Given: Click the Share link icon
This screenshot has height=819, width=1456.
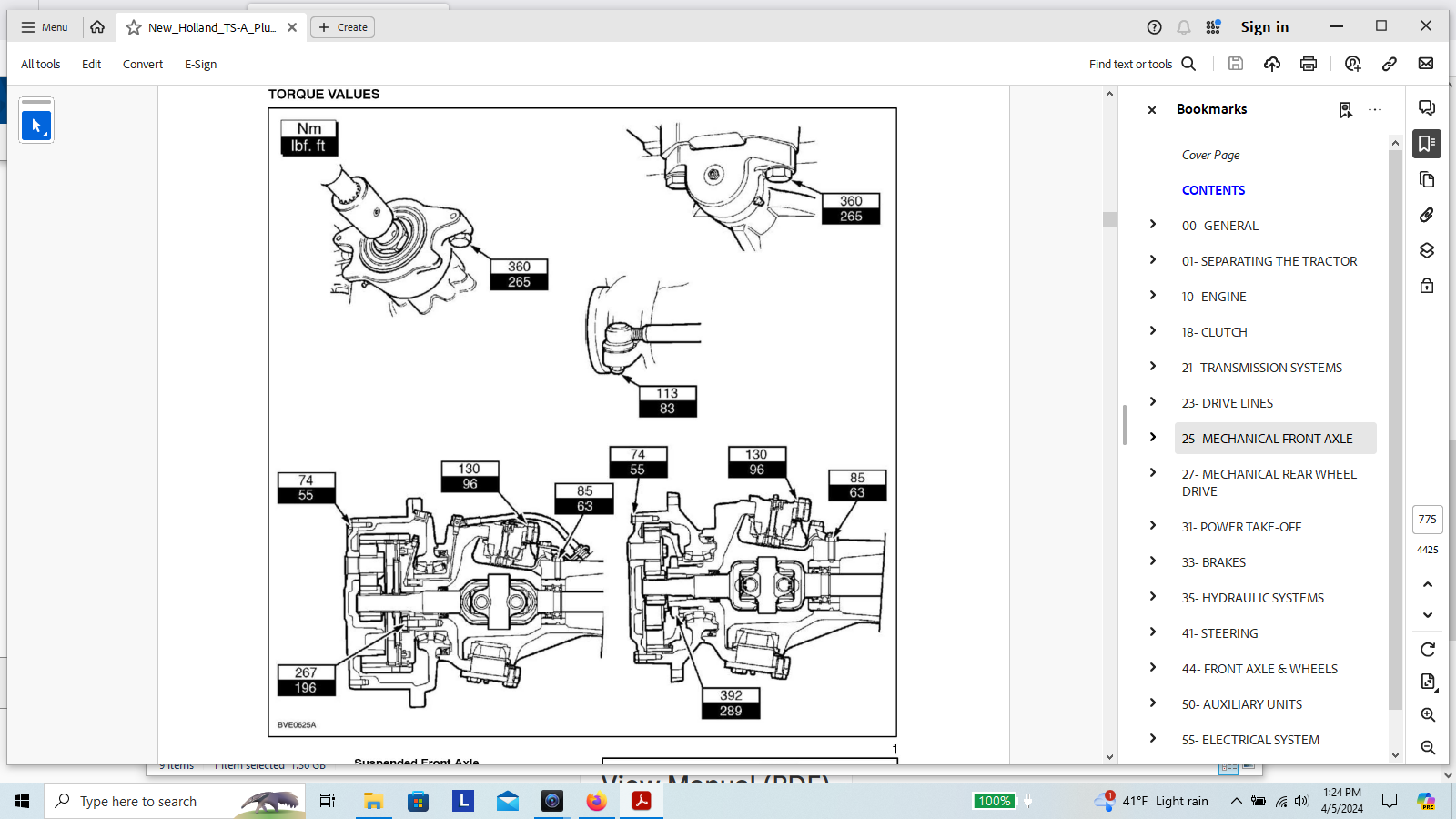Looking at the screenshot, I should (1390, 64).
